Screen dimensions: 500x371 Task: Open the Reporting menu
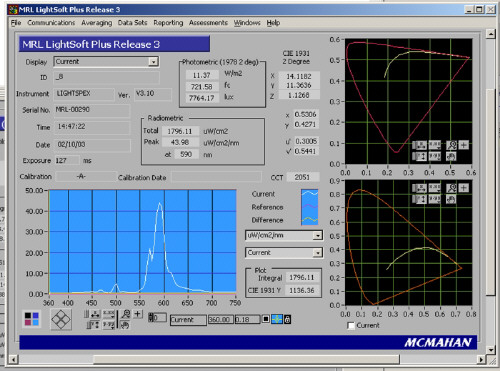click(x=168, y=23)
